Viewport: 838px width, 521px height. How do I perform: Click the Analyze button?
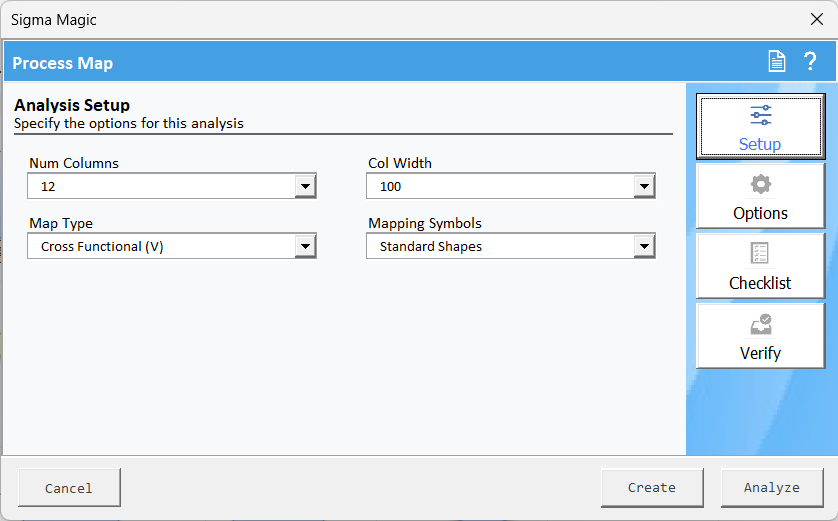coord(771,488)
